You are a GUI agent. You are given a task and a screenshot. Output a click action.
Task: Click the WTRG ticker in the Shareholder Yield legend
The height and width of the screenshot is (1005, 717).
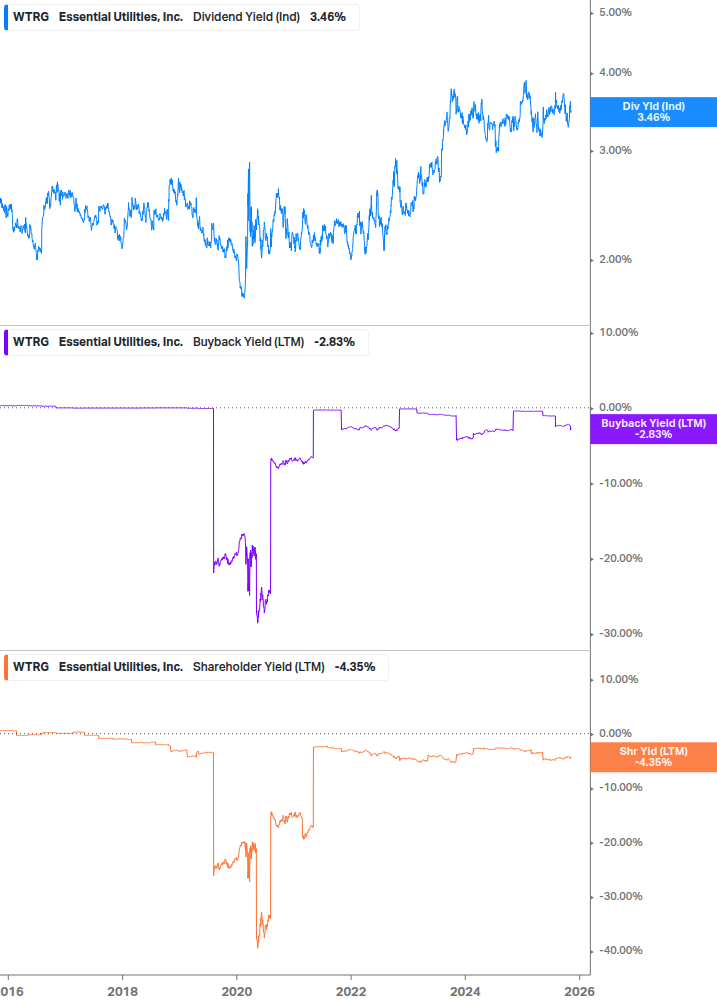tap(31, 667)
